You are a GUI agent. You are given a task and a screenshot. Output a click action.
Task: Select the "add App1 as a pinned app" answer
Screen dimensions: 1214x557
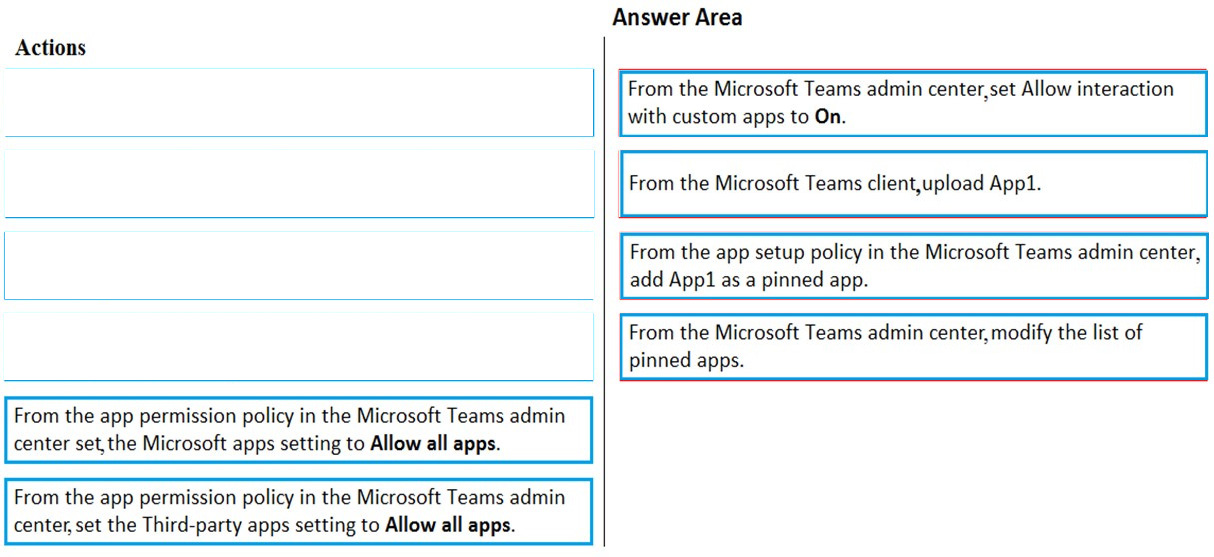(913, 266)
